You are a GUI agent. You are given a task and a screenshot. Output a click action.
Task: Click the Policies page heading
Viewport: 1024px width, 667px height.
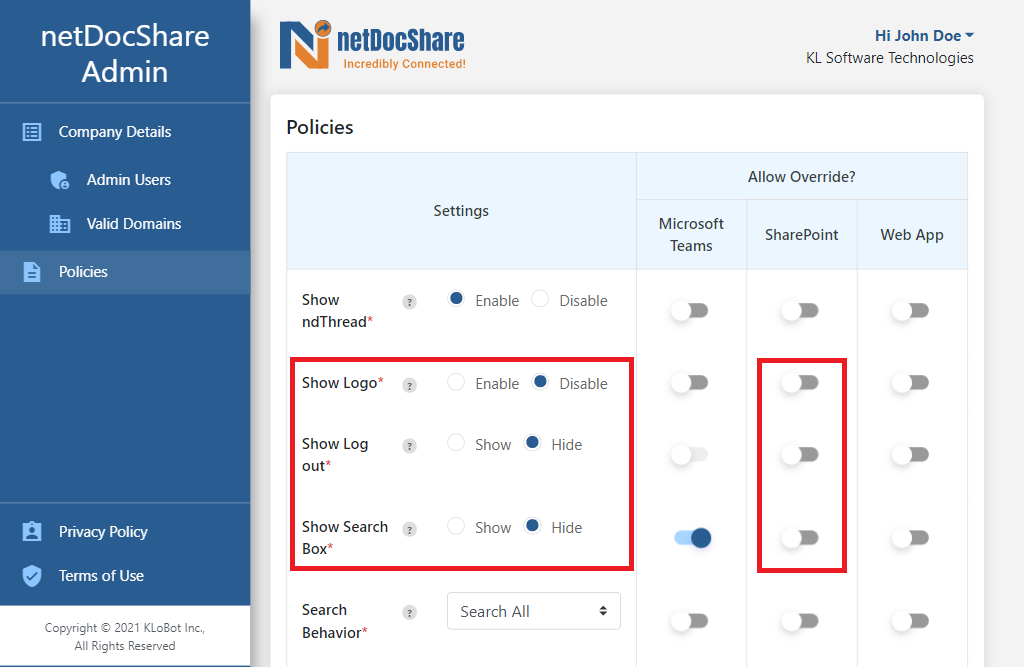click(x=320, y=127)
